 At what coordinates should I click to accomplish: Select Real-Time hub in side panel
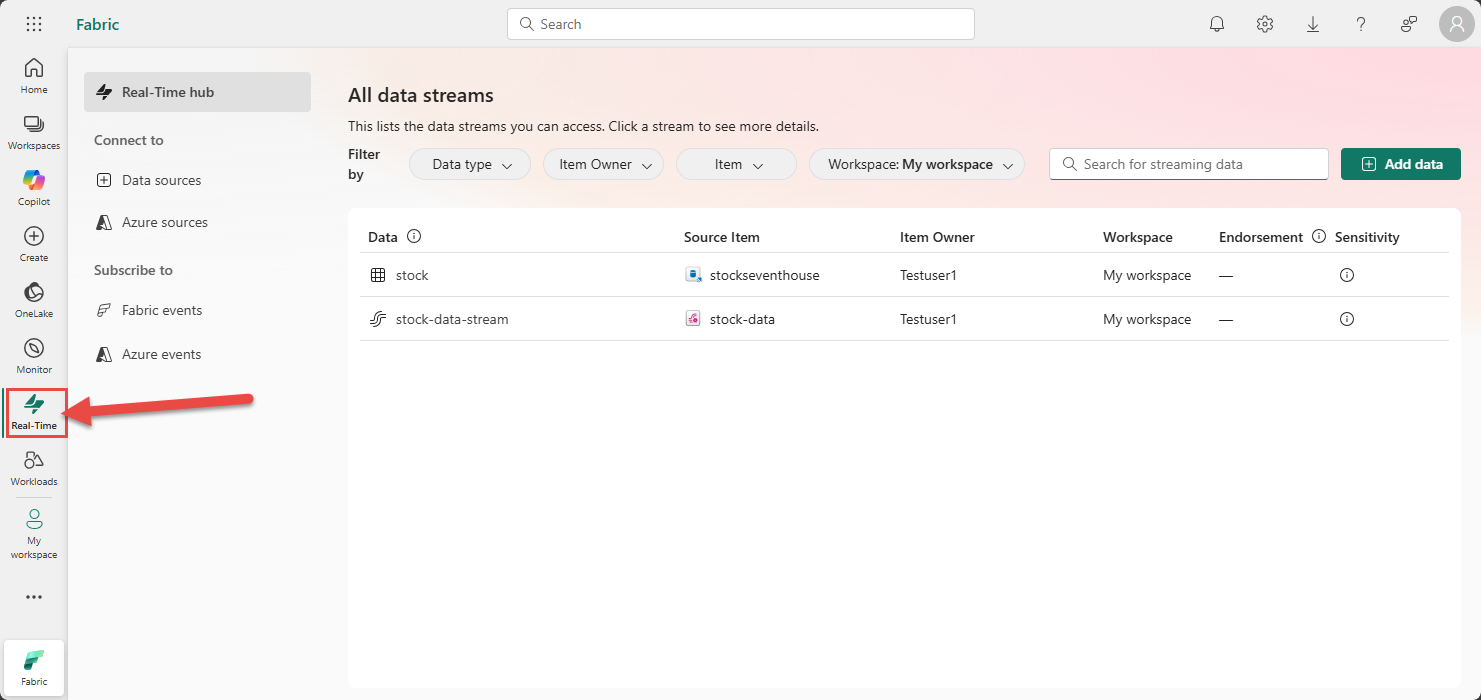tap(197, 92)
